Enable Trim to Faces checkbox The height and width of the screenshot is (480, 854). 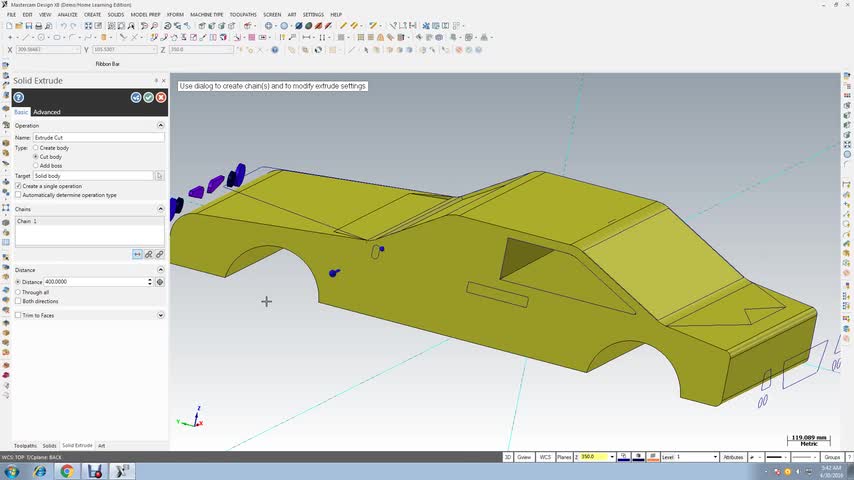click(x=18, y=315)
